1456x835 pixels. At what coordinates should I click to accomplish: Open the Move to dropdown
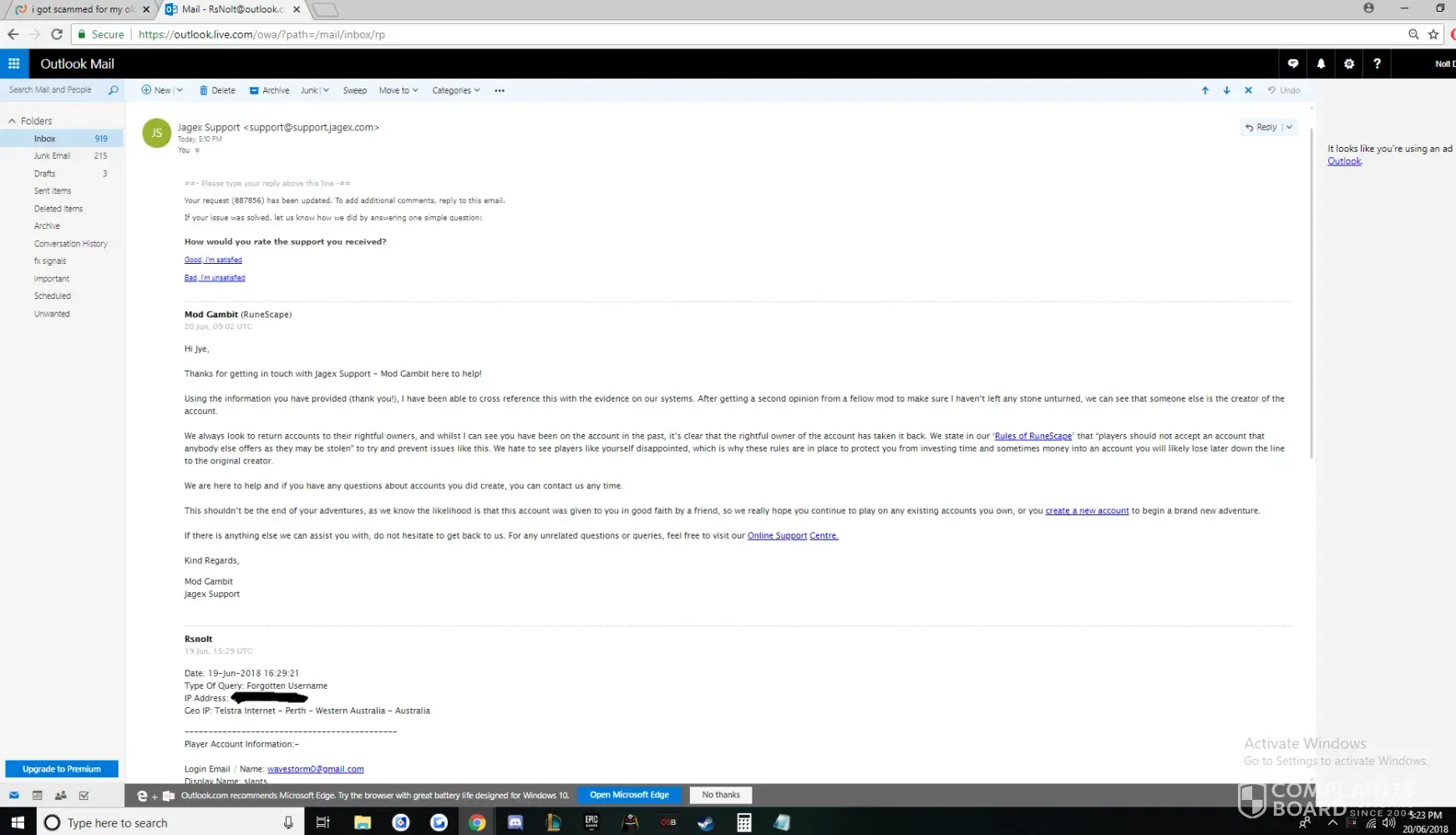click(x=398, y=90)
